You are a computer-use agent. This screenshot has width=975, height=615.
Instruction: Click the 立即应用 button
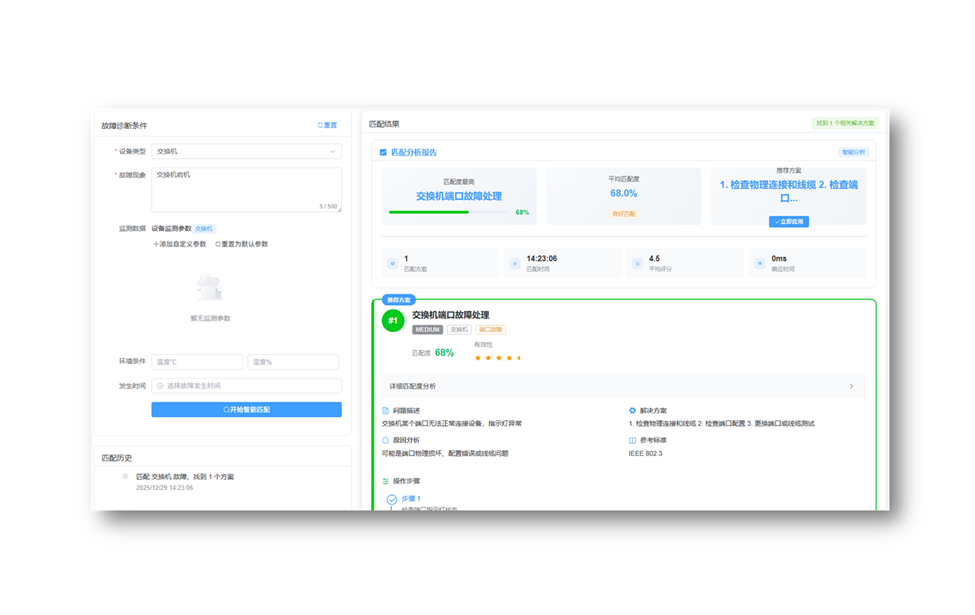[x=789, y=221]
